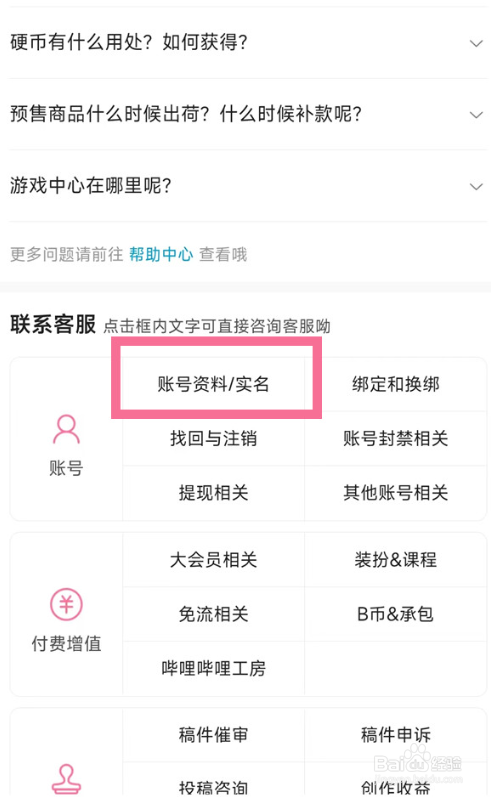Open B币&承包 topic

pyautogui.click(x=395, y=614)
